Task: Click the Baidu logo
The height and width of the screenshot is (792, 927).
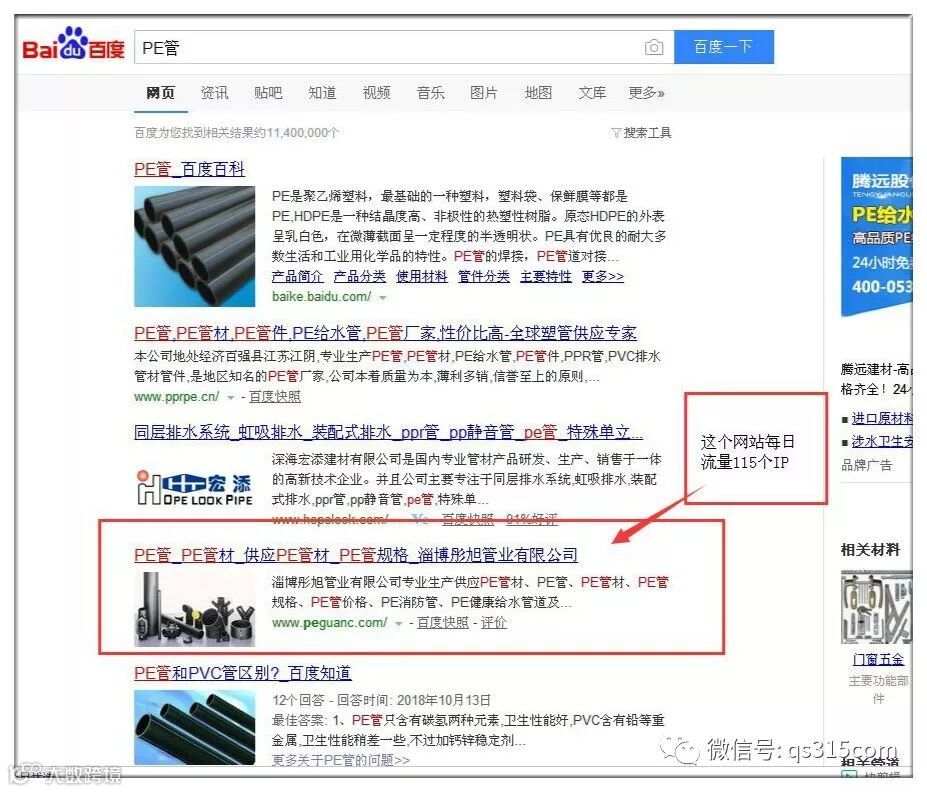Action: point(73,44)
